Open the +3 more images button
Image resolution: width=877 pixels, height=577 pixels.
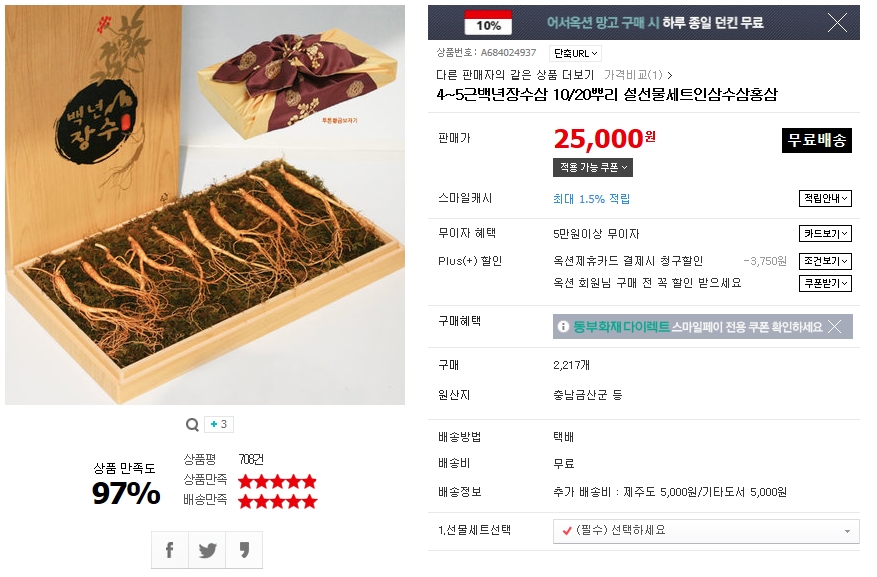click(x=219, y=425)
